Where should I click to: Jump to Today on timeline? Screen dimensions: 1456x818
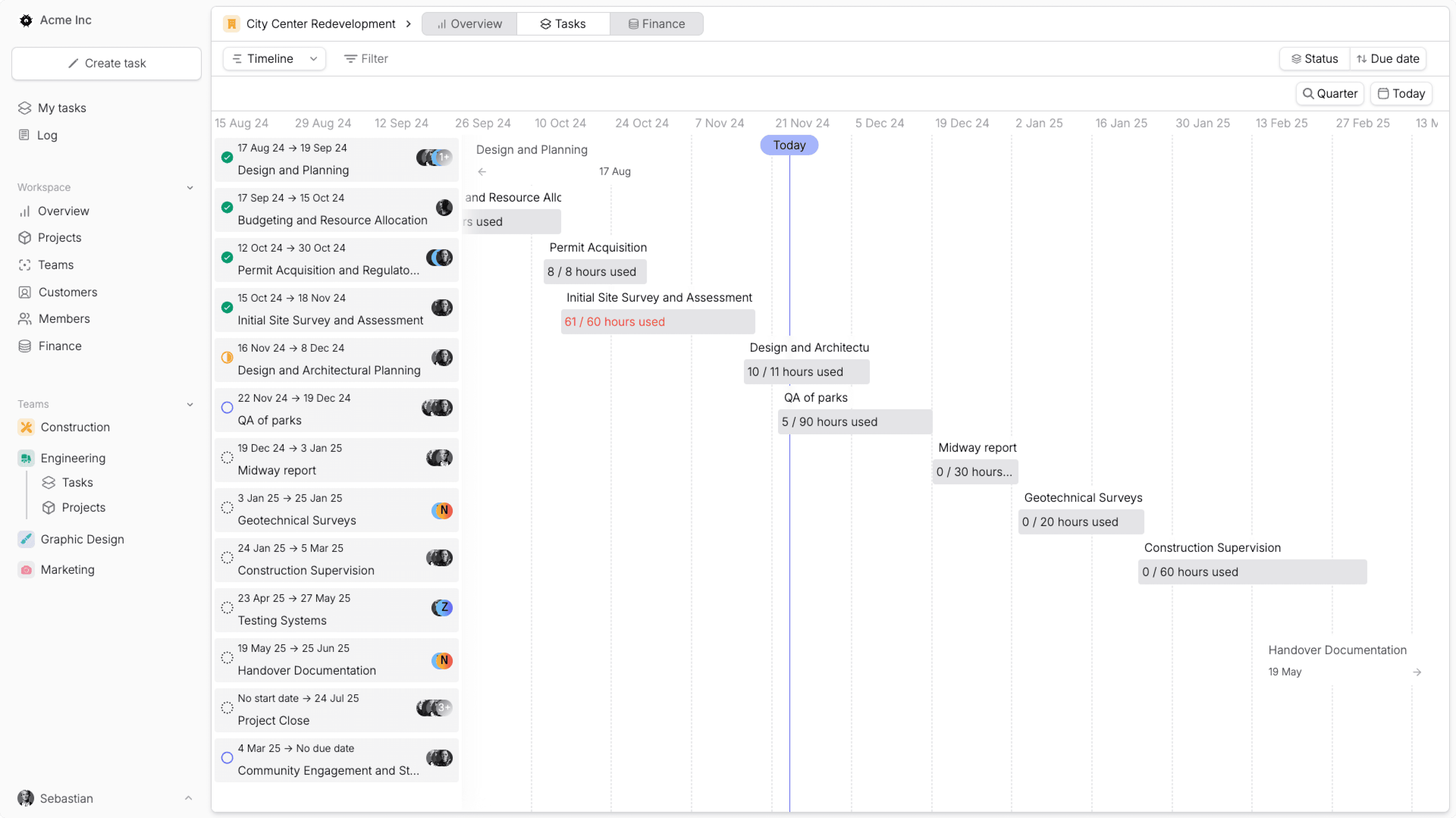click(1401, 94)
